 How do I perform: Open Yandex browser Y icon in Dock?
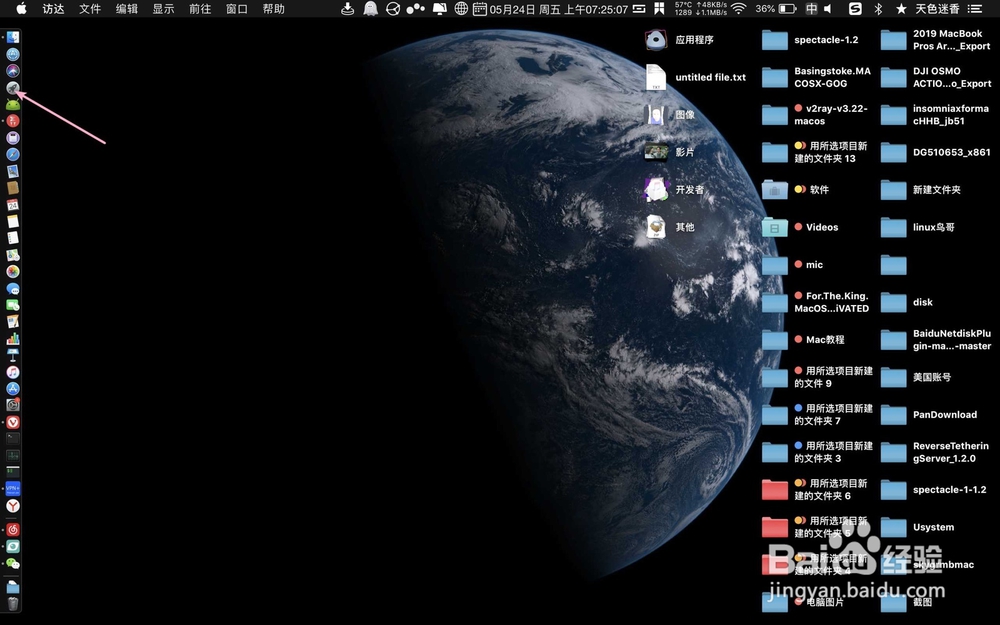pos(13,506)
